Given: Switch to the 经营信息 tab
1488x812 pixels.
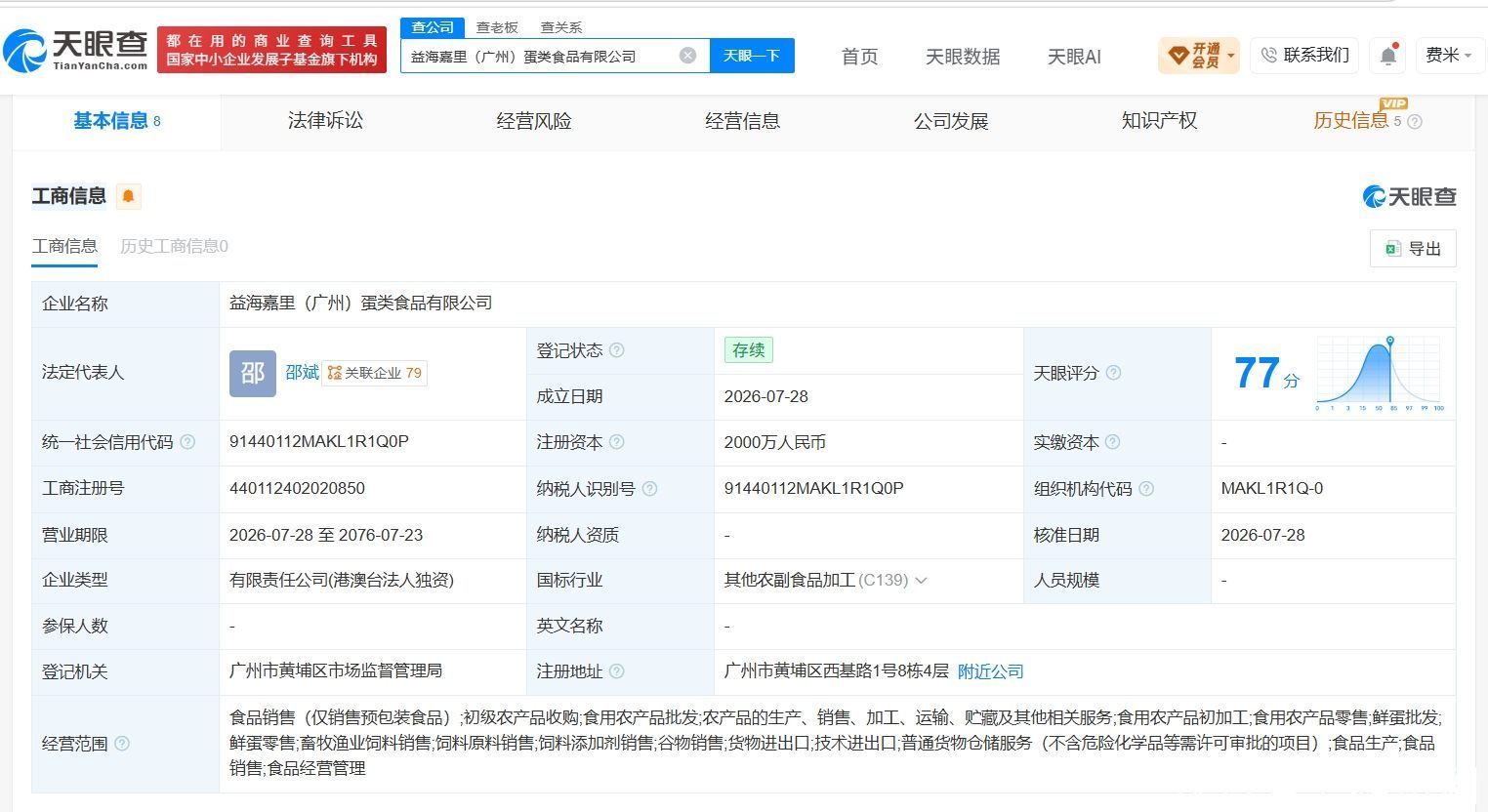Looking at the screenshot, I should click(742, 121).
